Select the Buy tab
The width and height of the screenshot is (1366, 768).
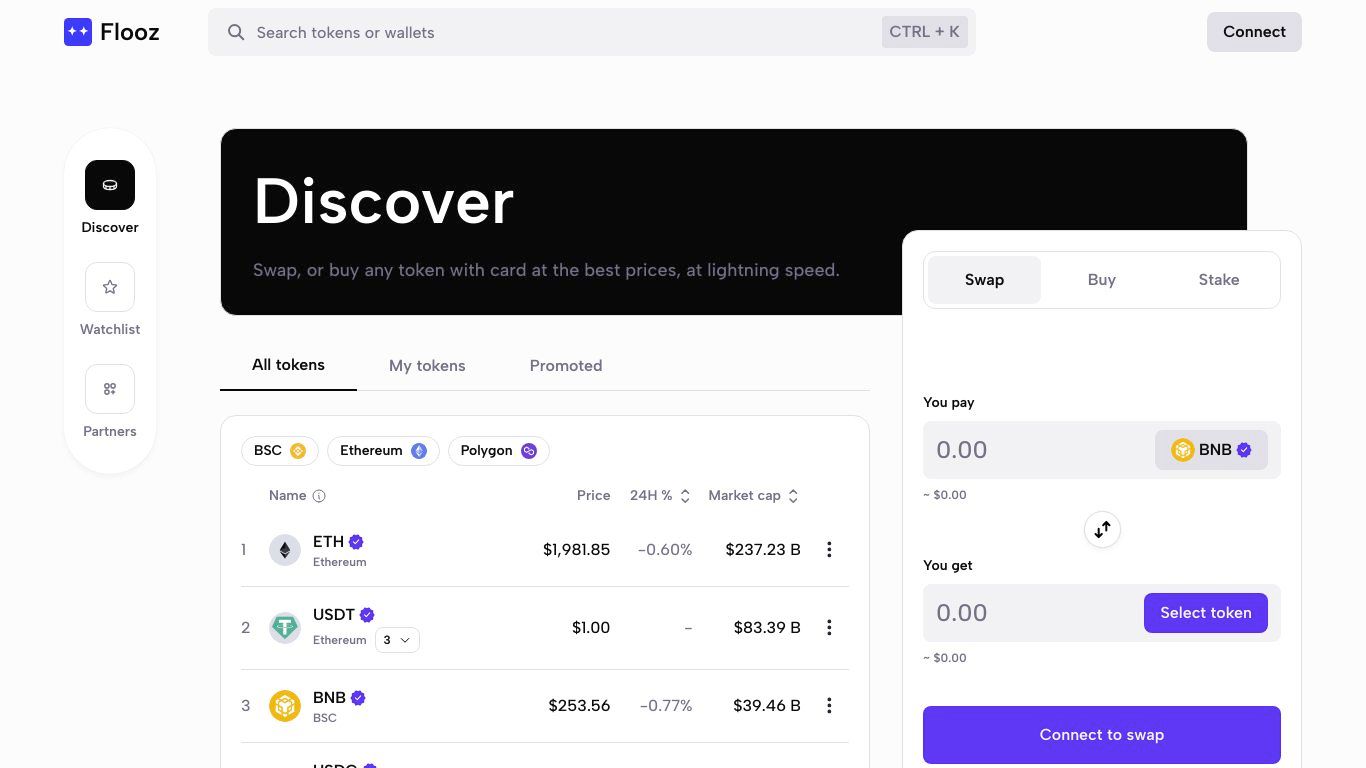[x=1101, y=280]
